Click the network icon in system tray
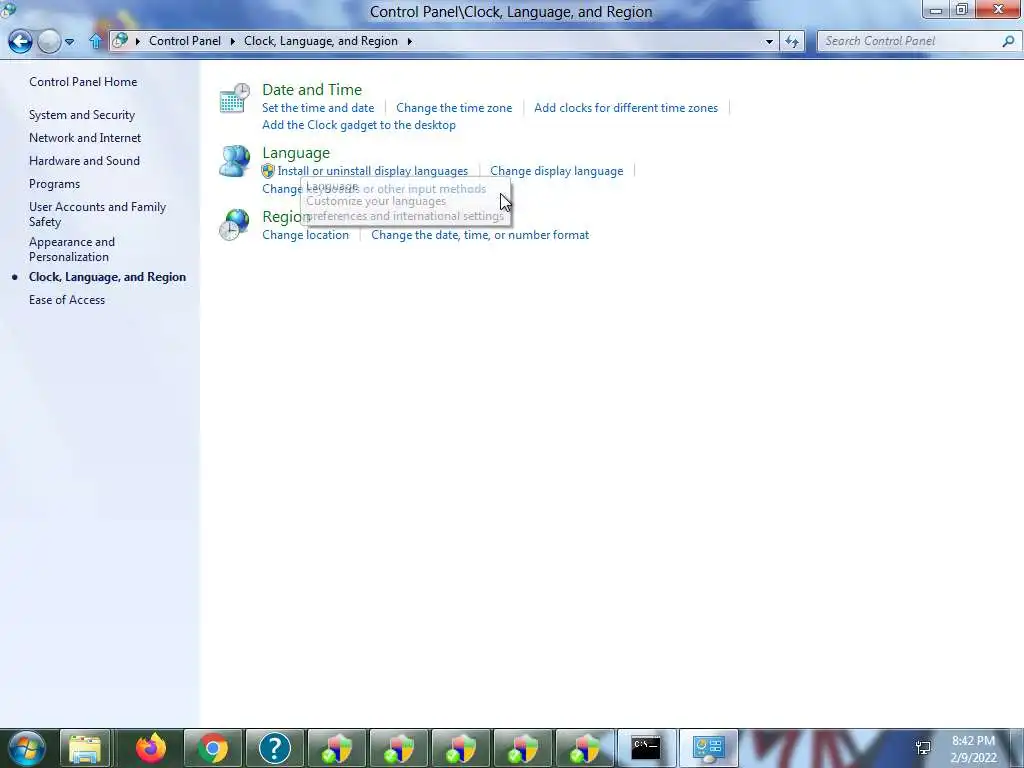Screen dimensions: 1024x768 [923, 748]
